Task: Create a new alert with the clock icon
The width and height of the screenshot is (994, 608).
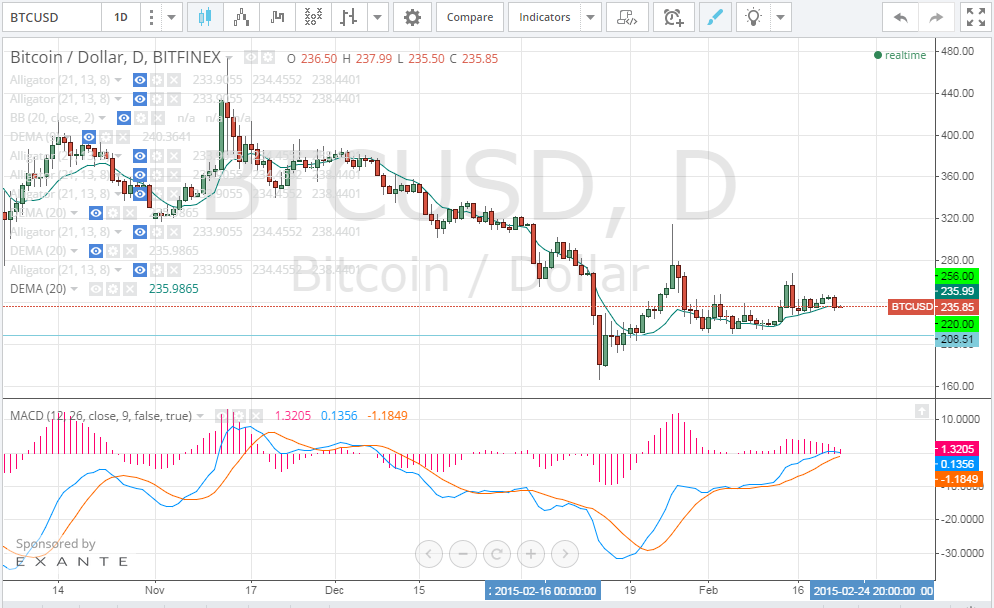Action: (x=673, y=16)
